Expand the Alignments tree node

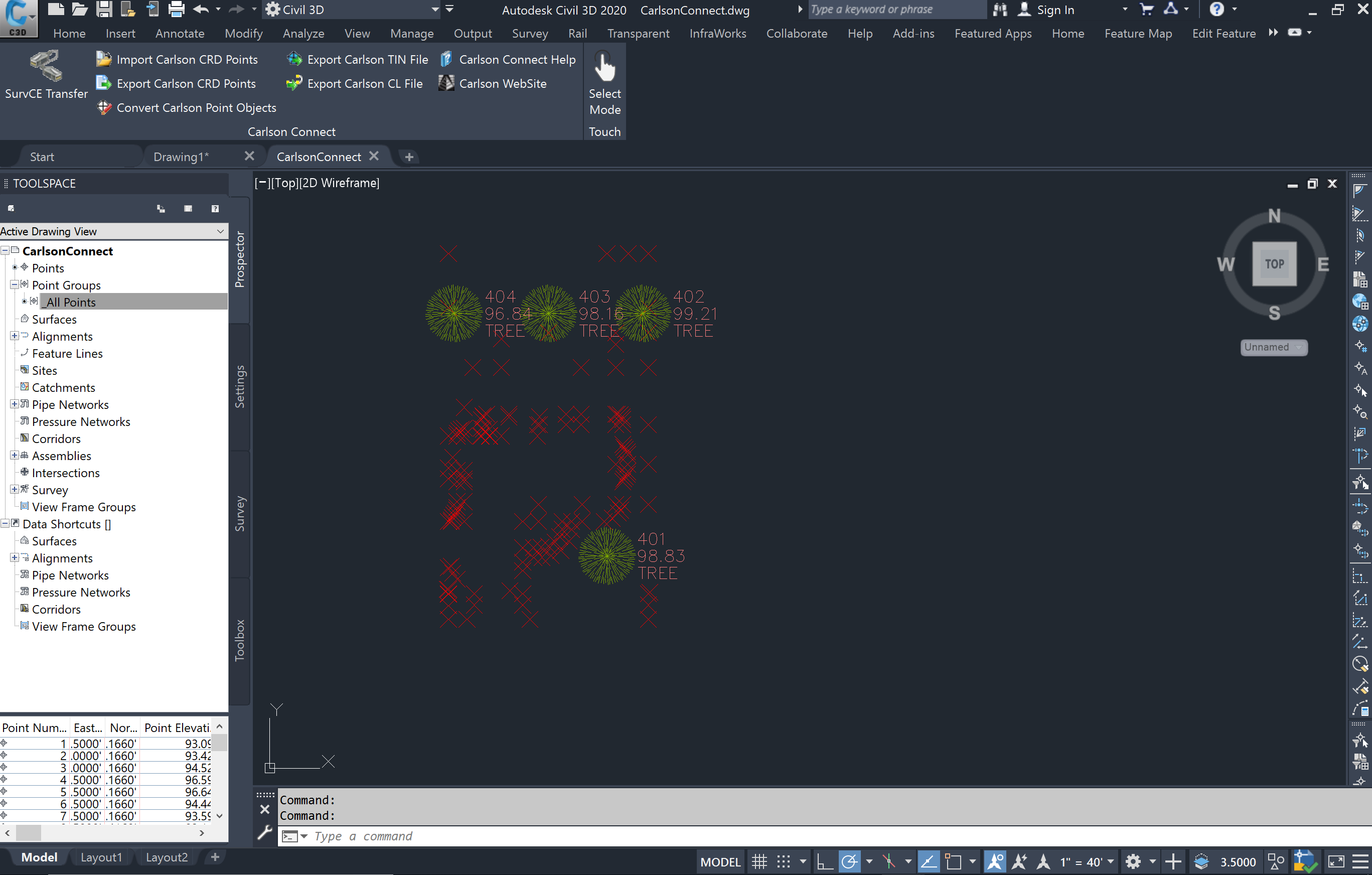click(14, 336)
